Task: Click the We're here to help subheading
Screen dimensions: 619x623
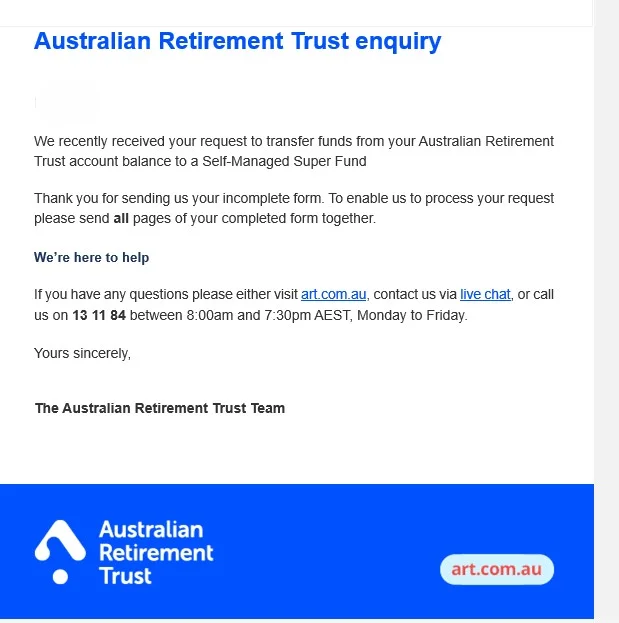Action: coord(91,257)
